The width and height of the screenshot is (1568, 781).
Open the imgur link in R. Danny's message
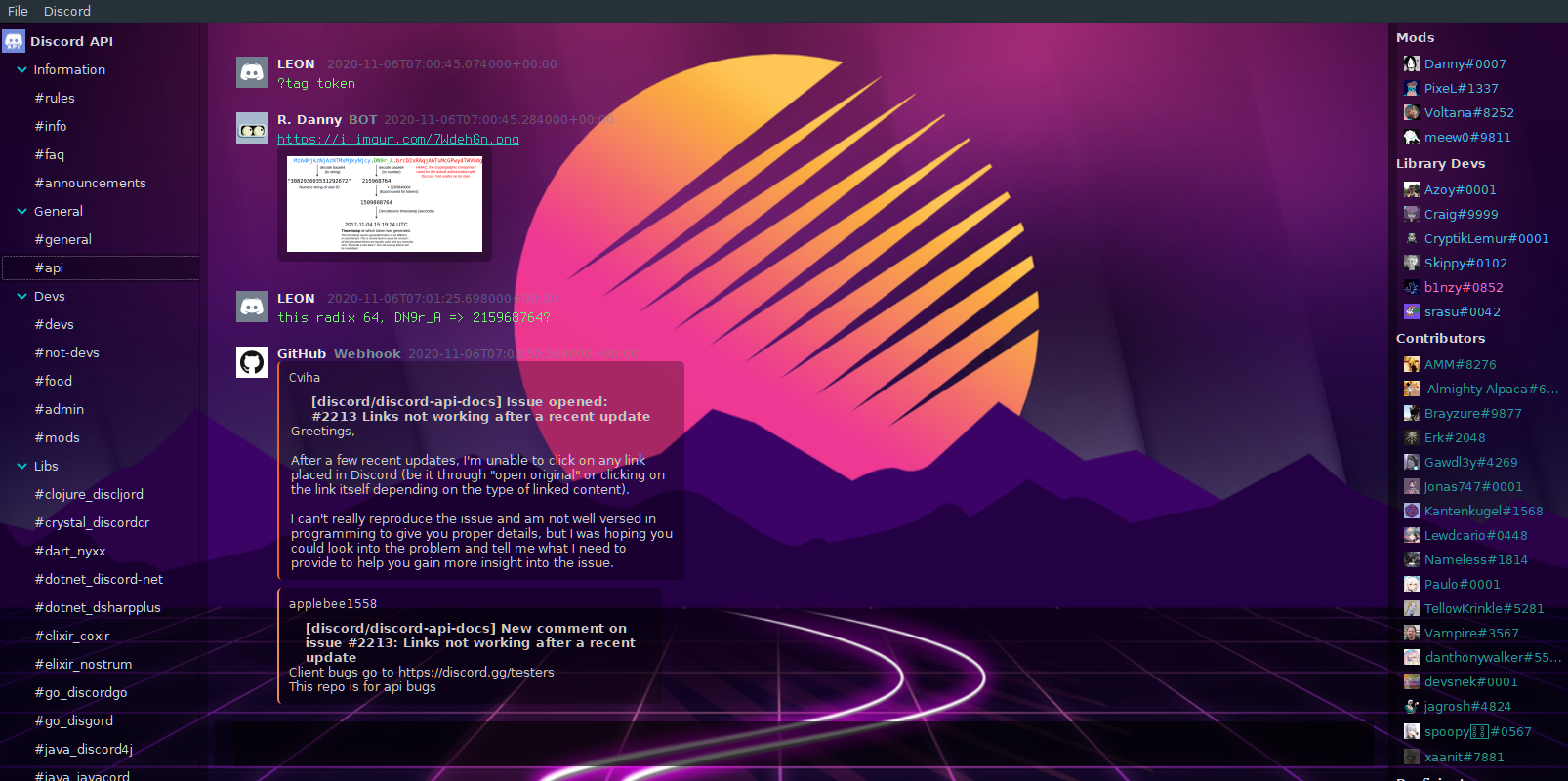coord(398,140)
